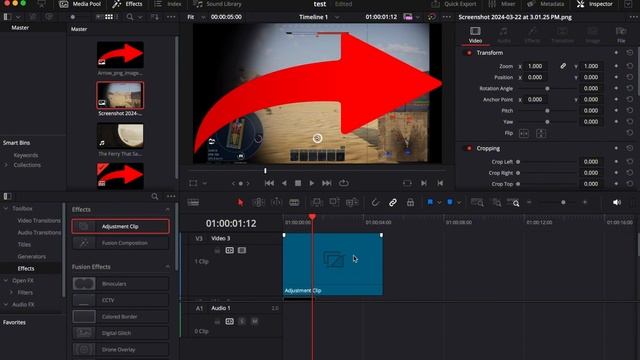Image resolution: width=640 pixels, height=360 pixels.
Task: Toggle the timeline Snapping magnet icon
Action: tap(375, 202)
